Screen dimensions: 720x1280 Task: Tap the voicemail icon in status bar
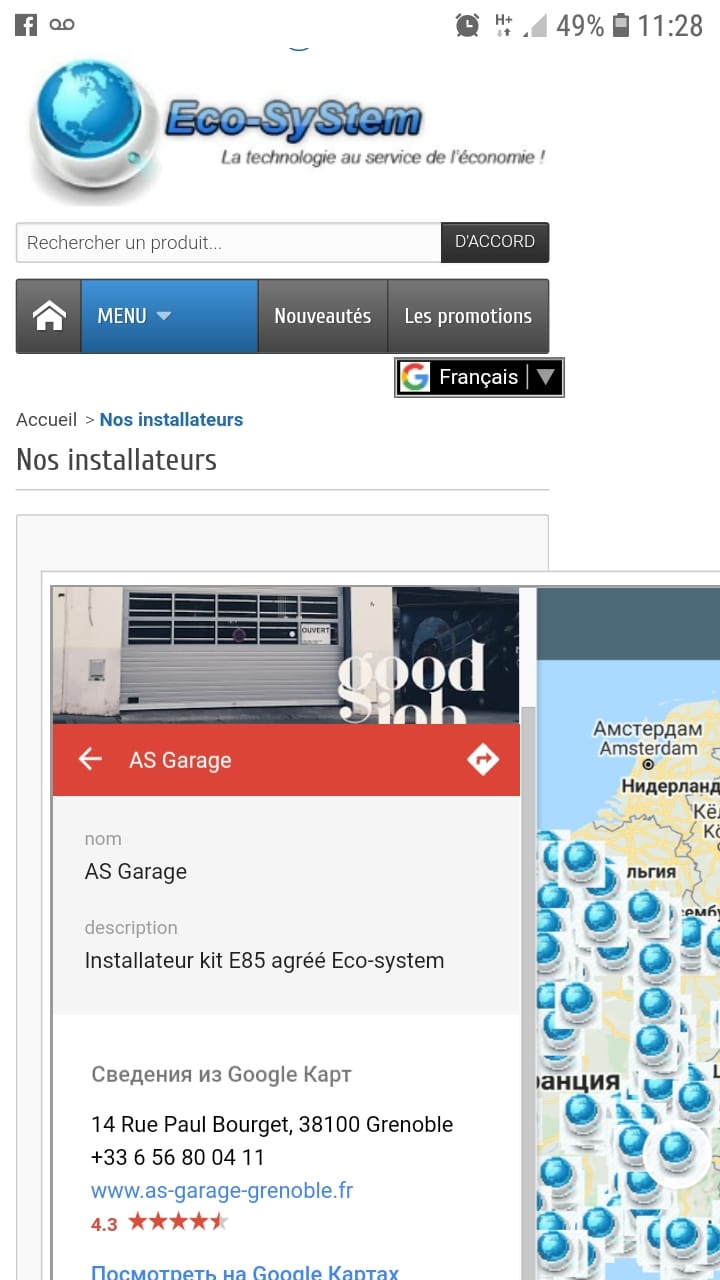(62, 25)
